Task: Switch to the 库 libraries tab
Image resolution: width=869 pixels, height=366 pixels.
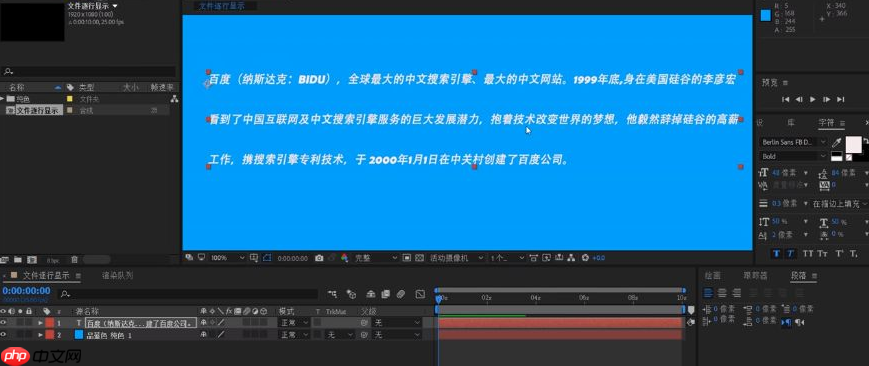Action: pos(791,122)
